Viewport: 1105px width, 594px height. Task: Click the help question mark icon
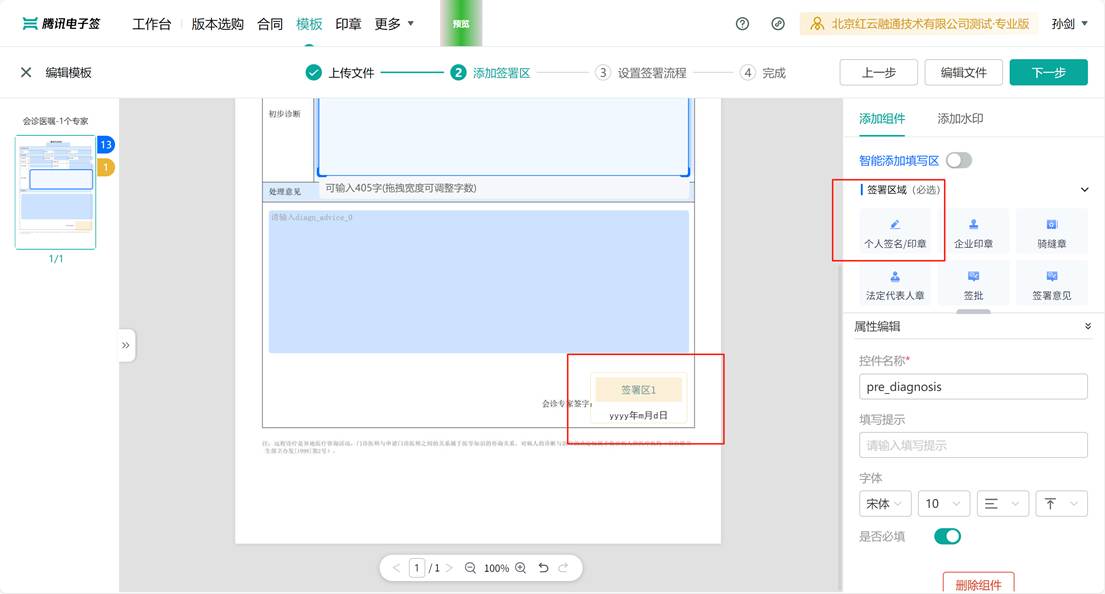(742, 24)
